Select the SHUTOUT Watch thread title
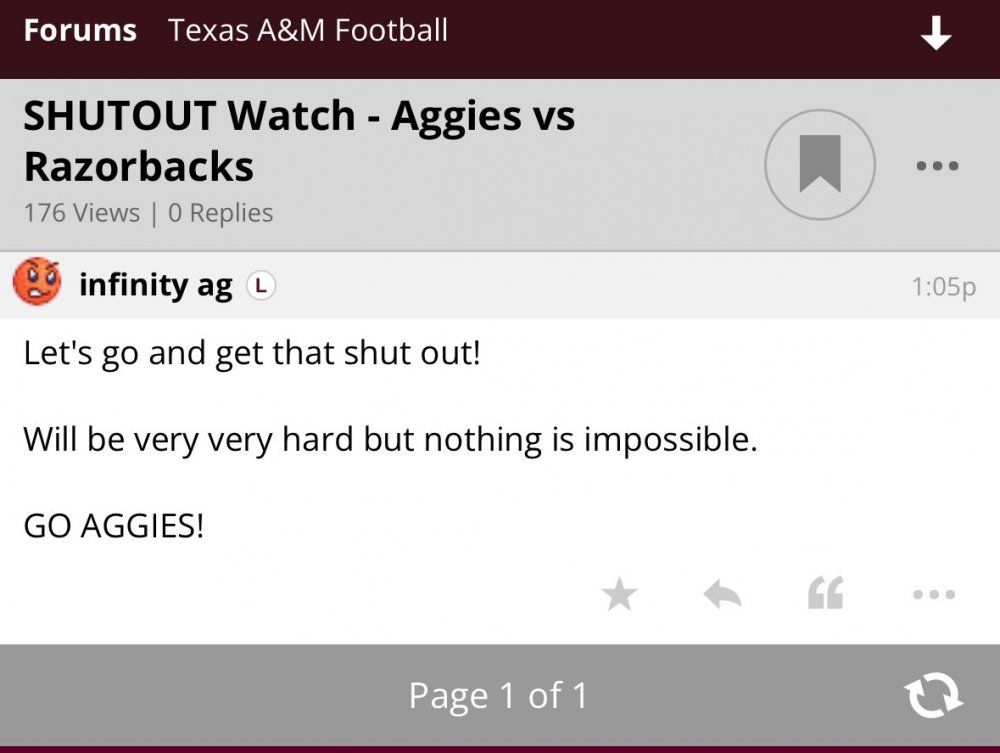Screen dimensions: 1000x753 298,141
